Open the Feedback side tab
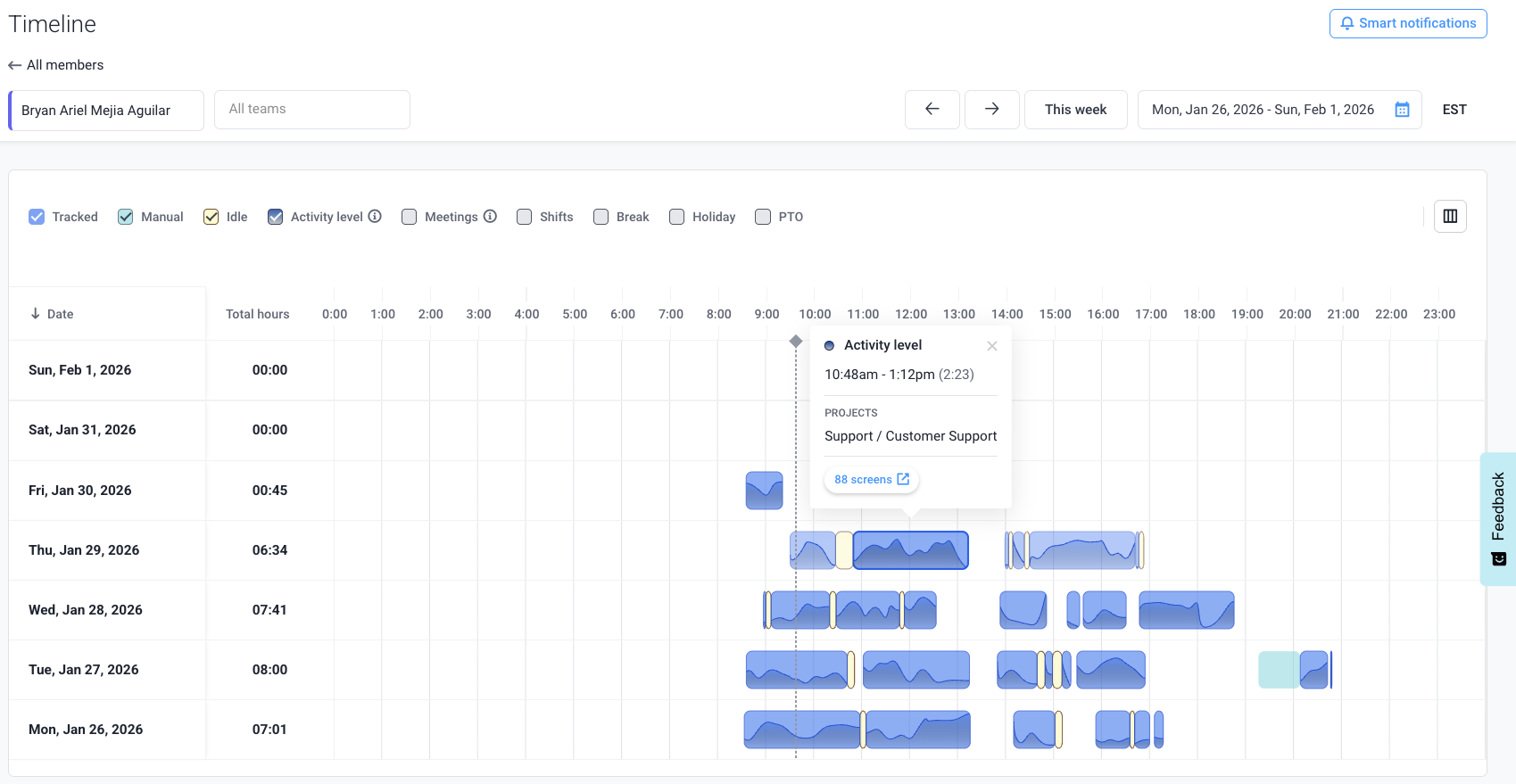1516x784 pixels. click(1498, 518)
